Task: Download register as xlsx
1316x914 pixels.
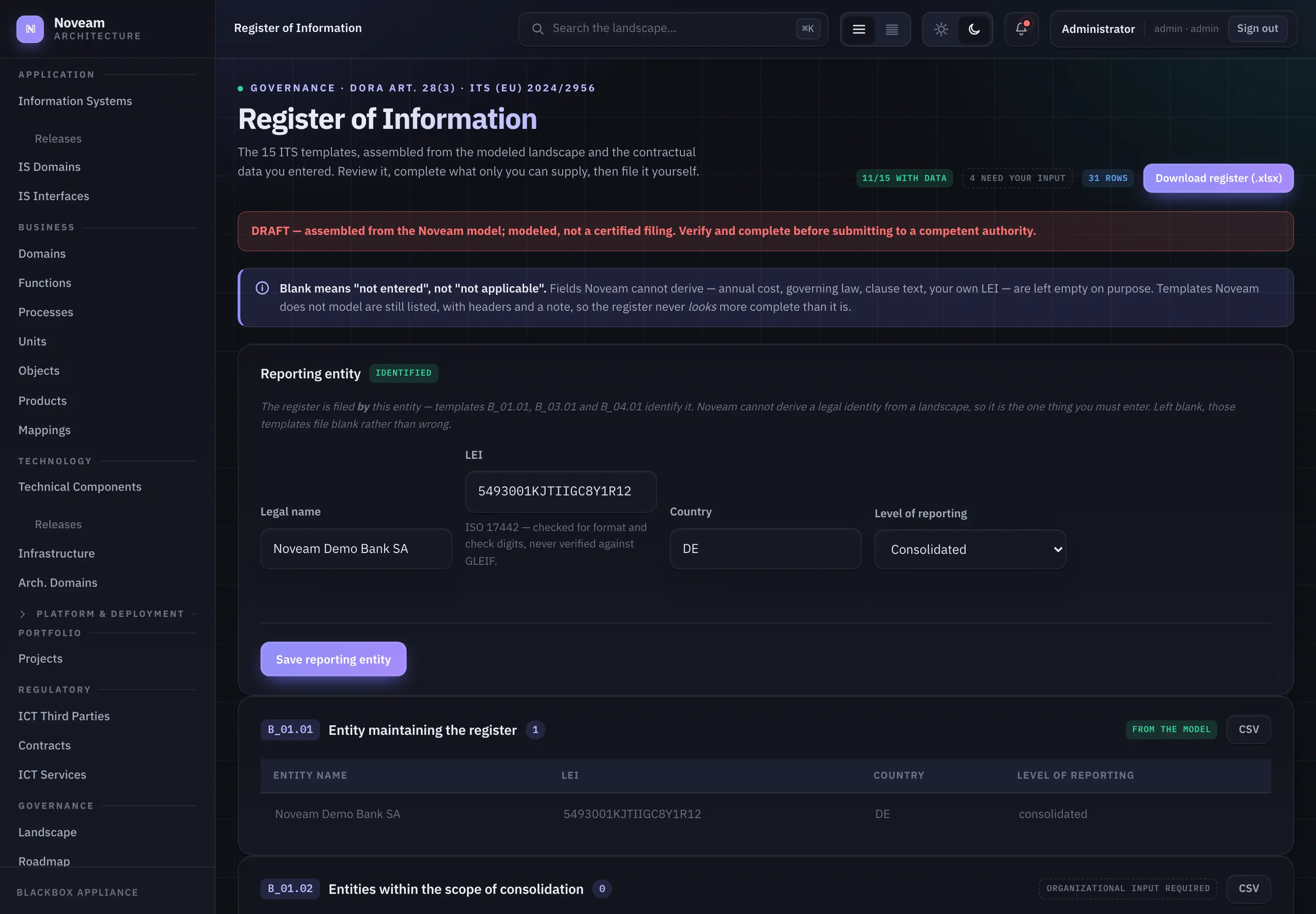Action: pyautogui.click(x=1218, y=178)
